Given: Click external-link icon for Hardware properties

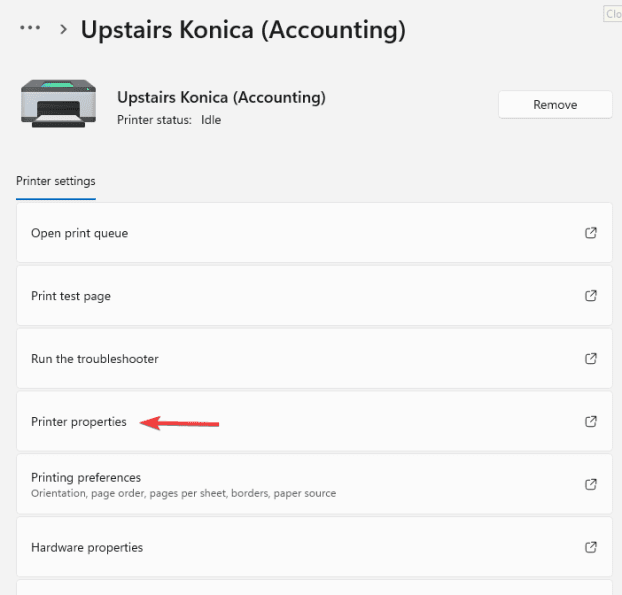Looking at the screenshot, I should click(x=590, y=547).
